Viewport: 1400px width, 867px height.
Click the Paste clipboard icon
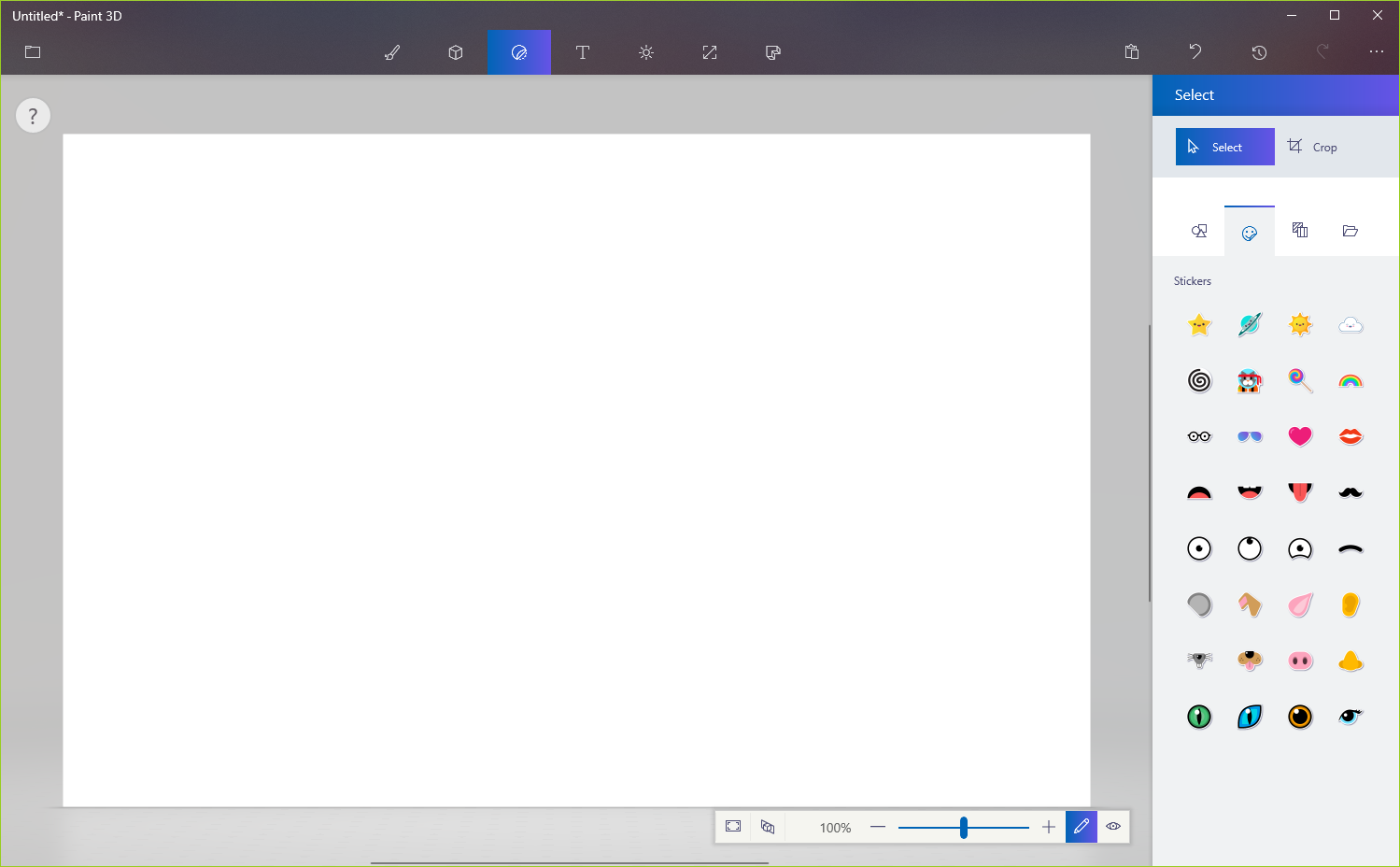click(1132, 52)
